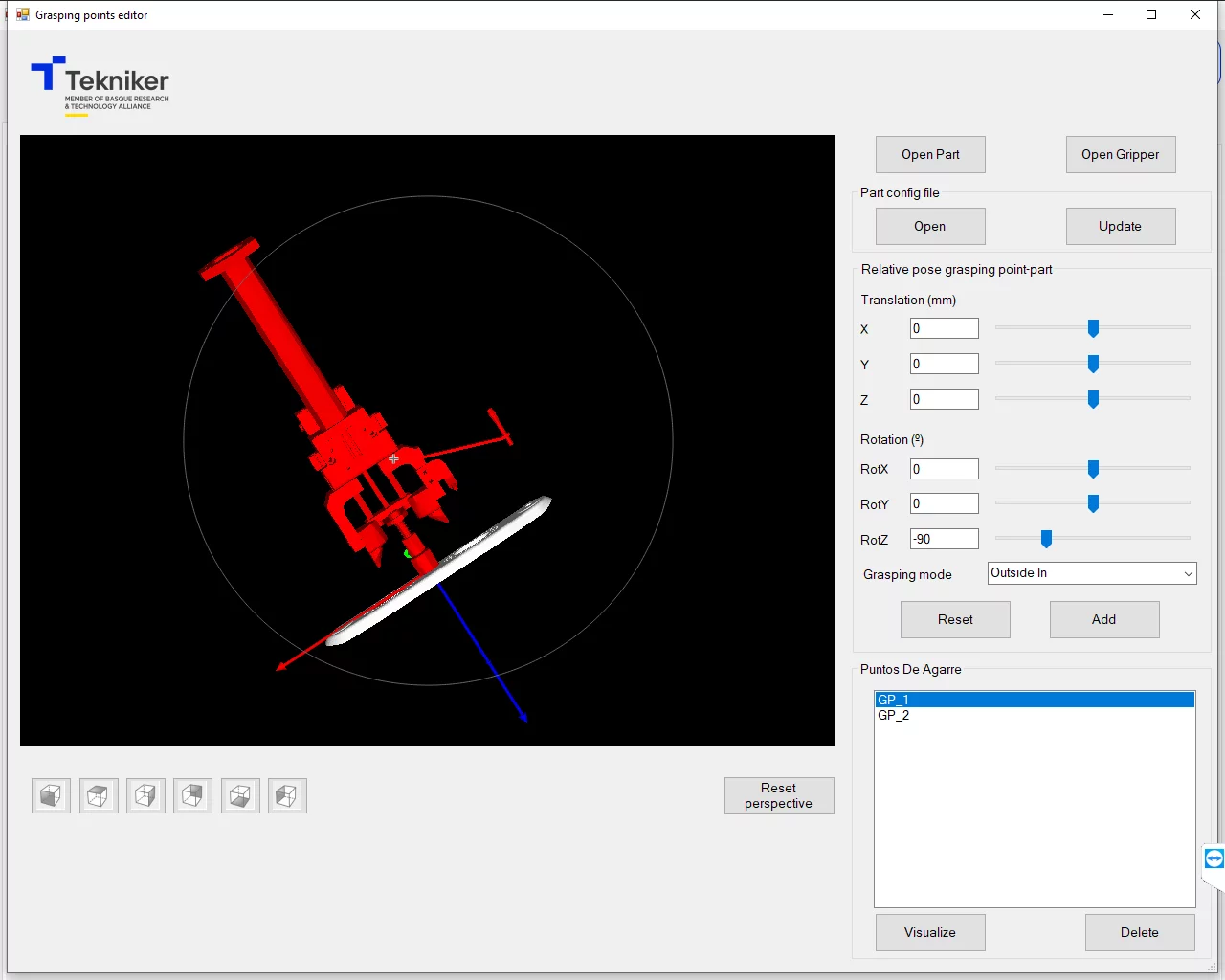The height and width of the screenshot is (980, 1225).
Task: Expand the Grasping mode dropdown
Action: [x=1188, y=573]
